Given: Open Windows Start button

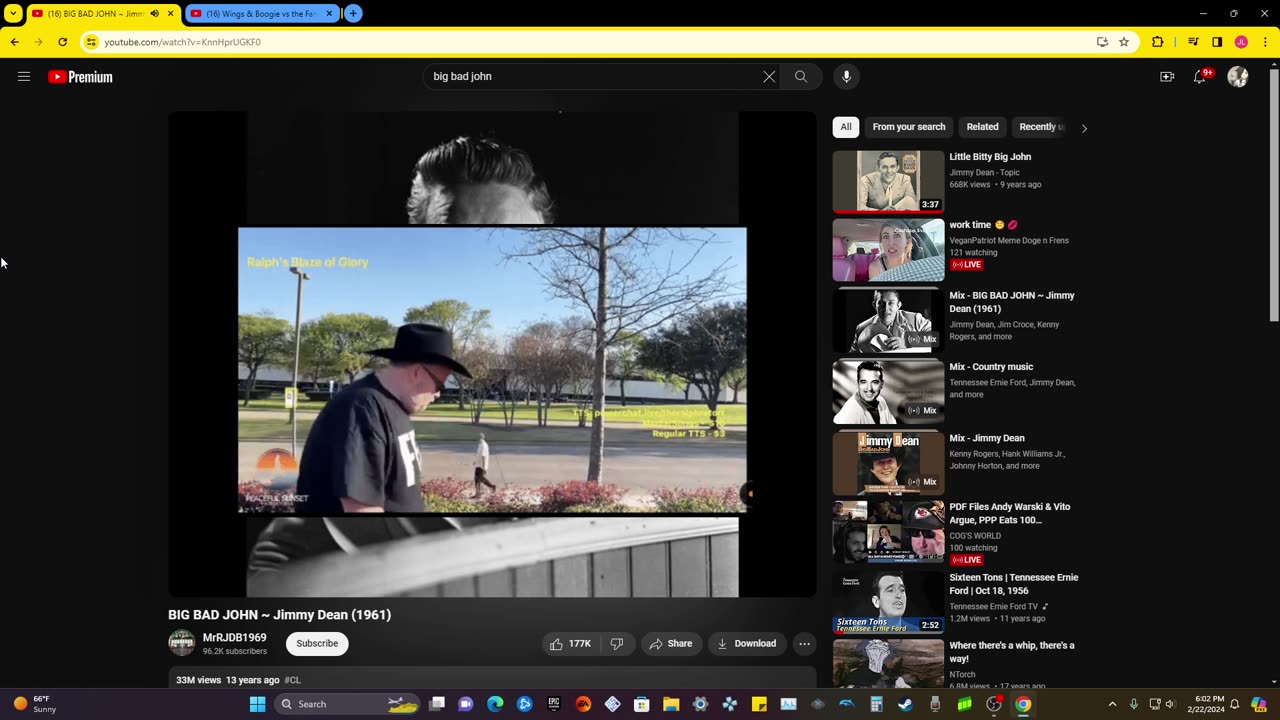Looking at the screenshot, I should [x=257, y=704].
